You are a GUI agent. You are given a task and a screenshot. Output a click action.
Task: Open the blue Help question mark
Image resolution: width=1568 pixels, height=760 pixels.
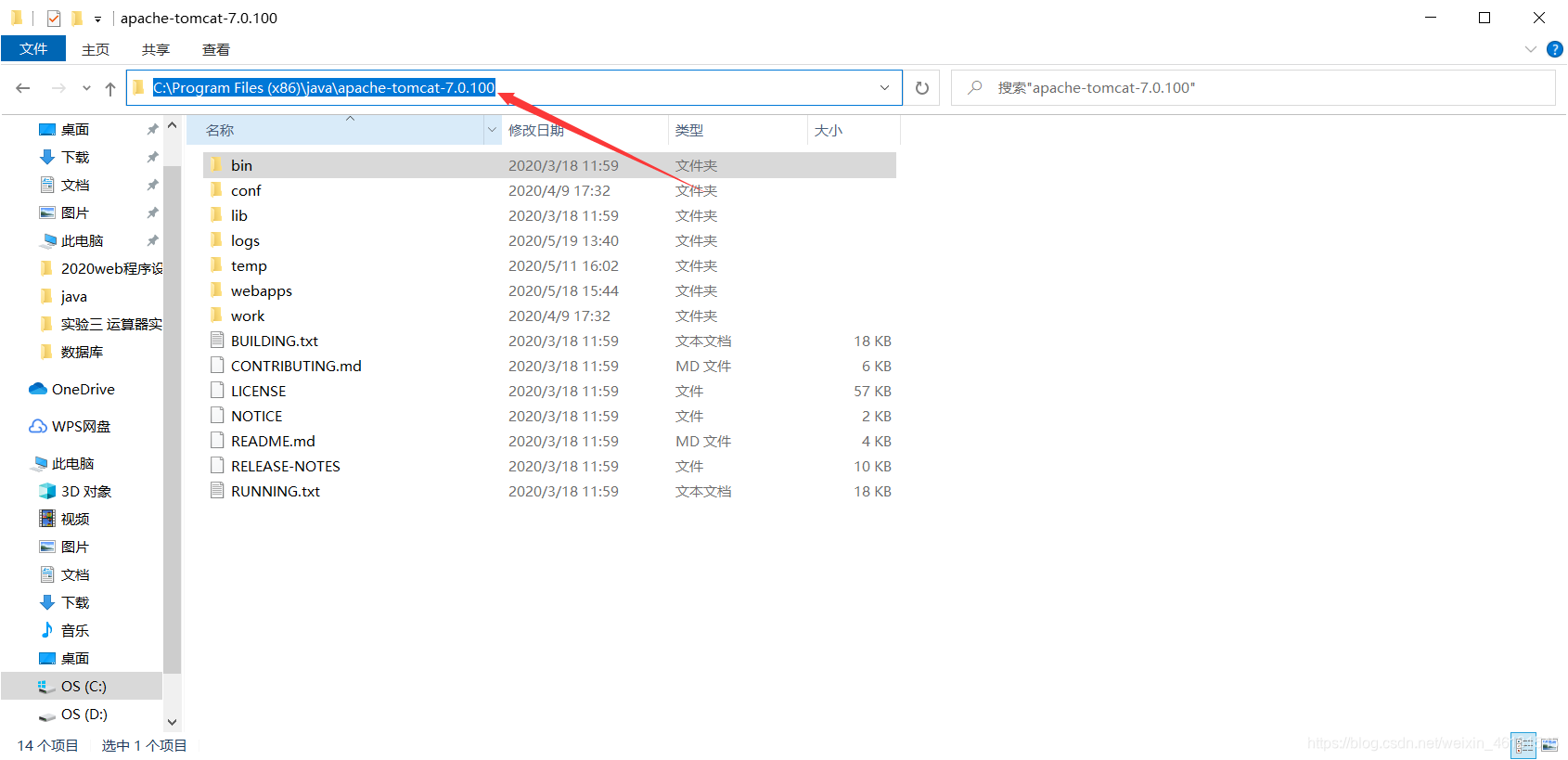pos(1555,49)
